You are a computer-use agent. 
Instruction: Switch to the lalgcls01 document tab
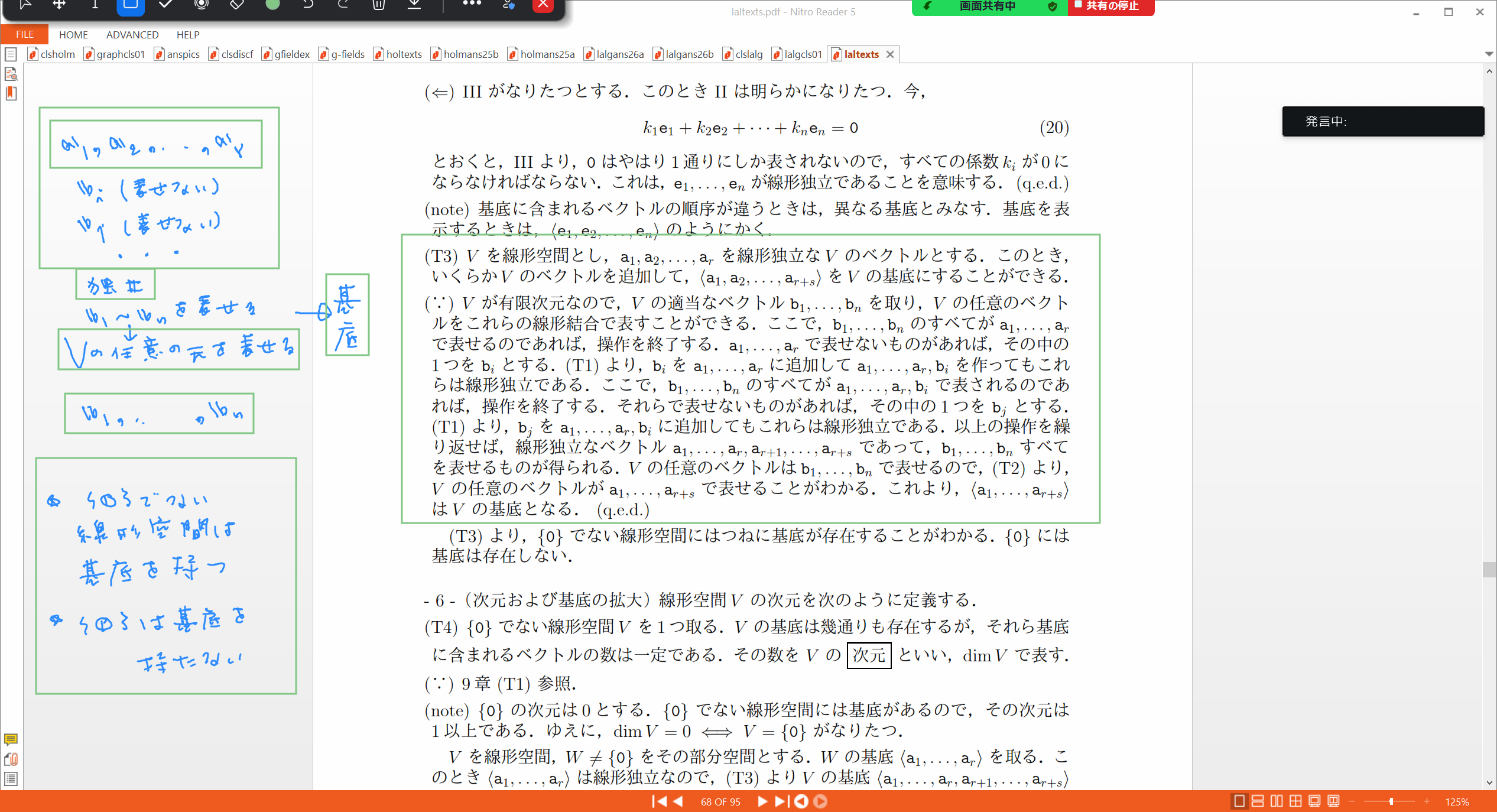(x=797, y=54)
